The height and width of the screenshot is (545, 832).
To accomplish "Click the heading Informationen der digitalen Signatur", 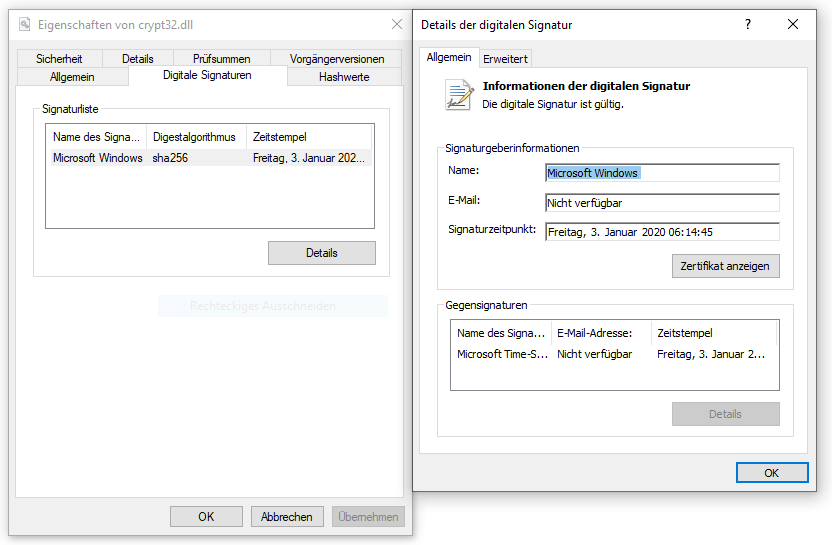I will [586, 86].
